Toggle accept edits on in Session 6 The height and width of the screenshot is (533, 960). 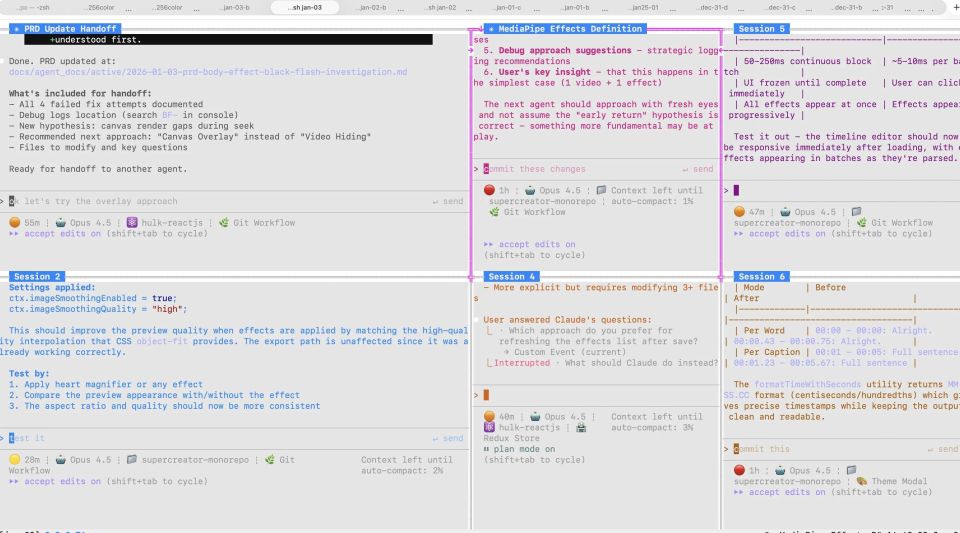coord(779,492)
